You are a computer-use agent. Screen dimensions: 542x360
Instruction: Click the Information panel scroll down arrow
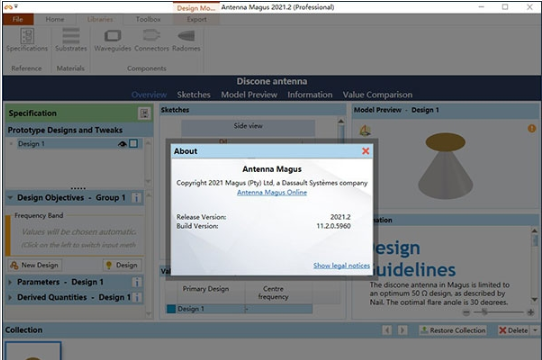point(534,299)
